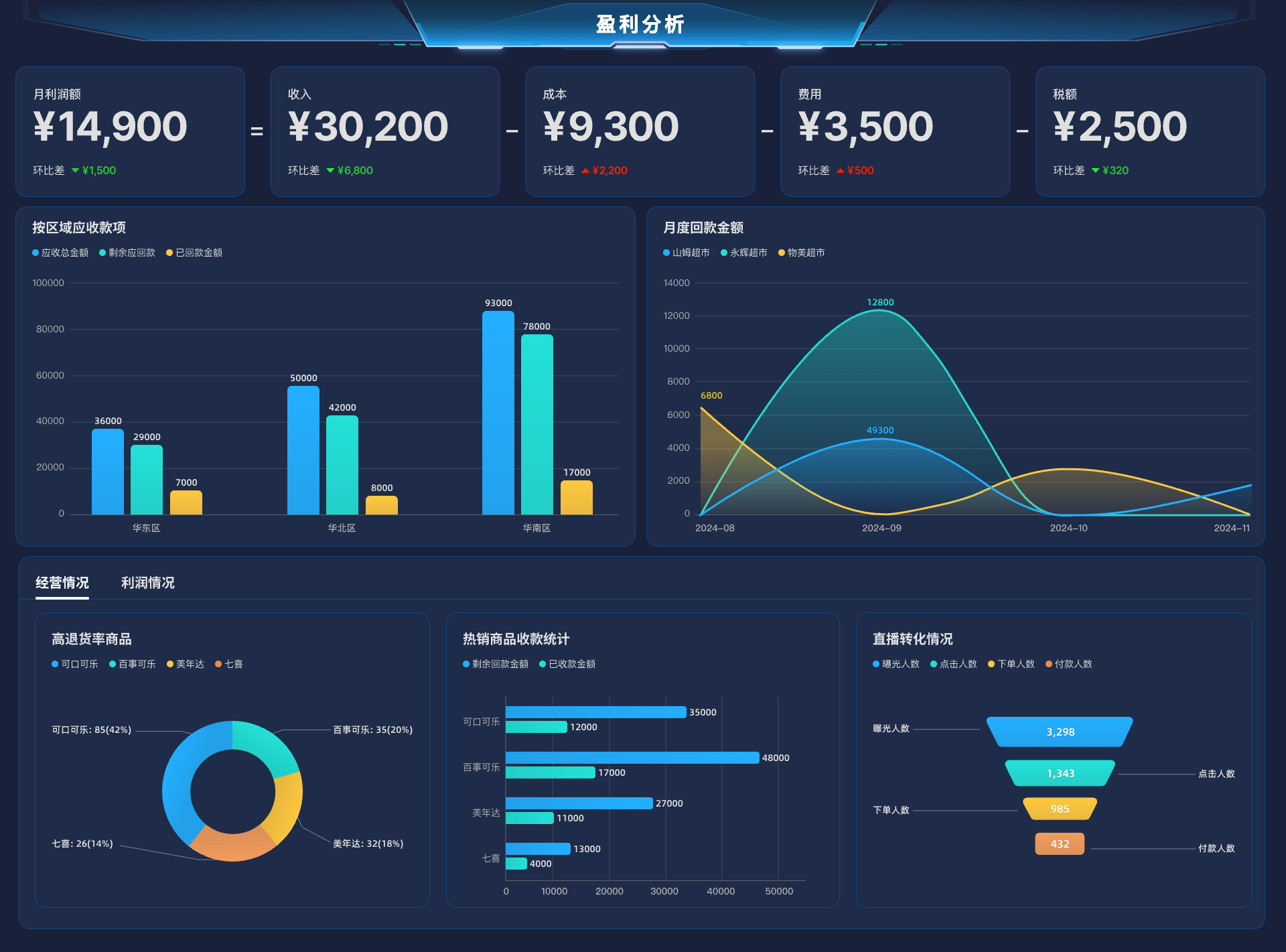Toggle 剩余应回款 legend series

[127, 253]
